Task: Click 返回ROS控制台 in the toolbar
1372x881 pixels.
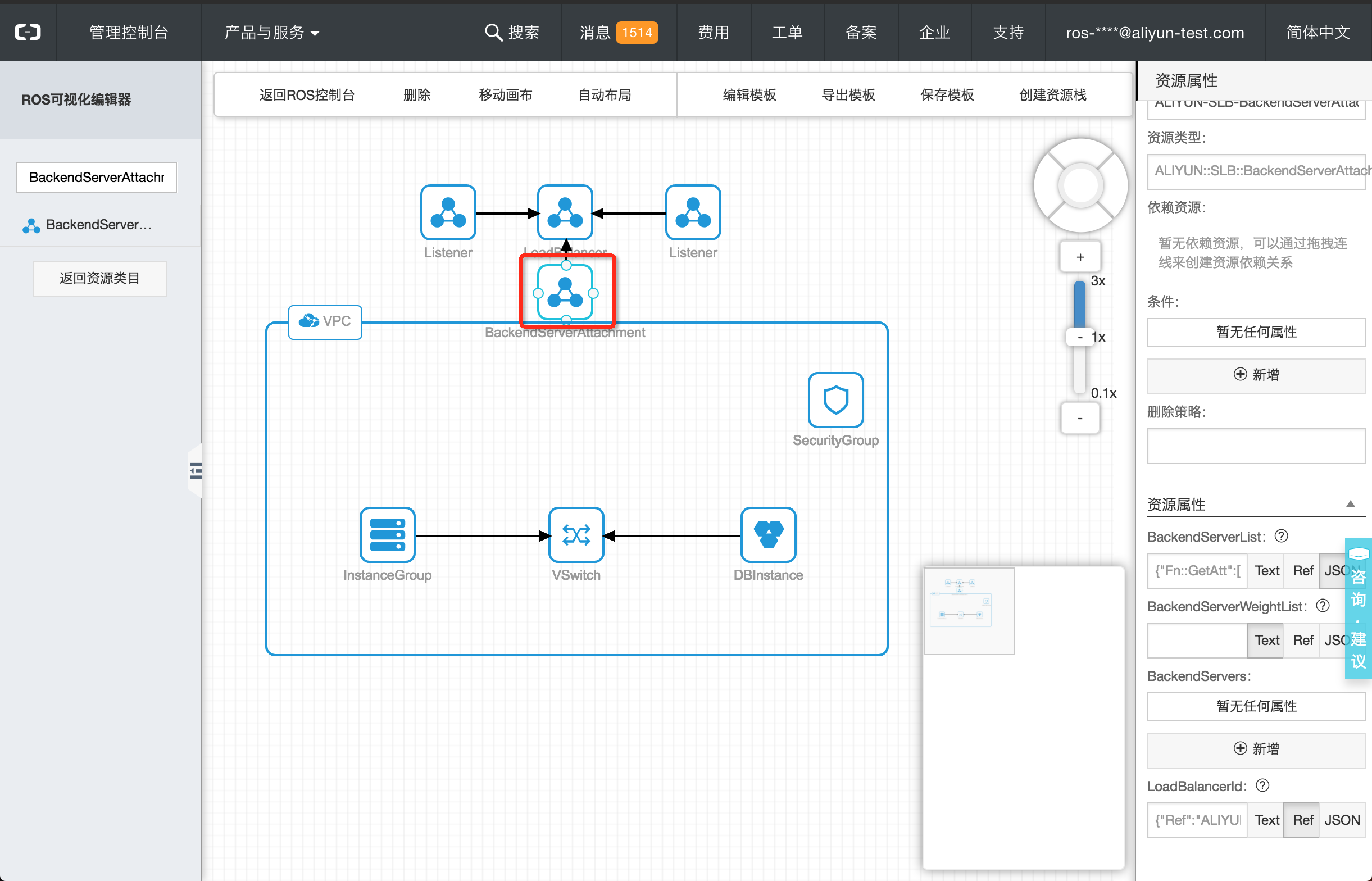Action: tap(307, 95)
